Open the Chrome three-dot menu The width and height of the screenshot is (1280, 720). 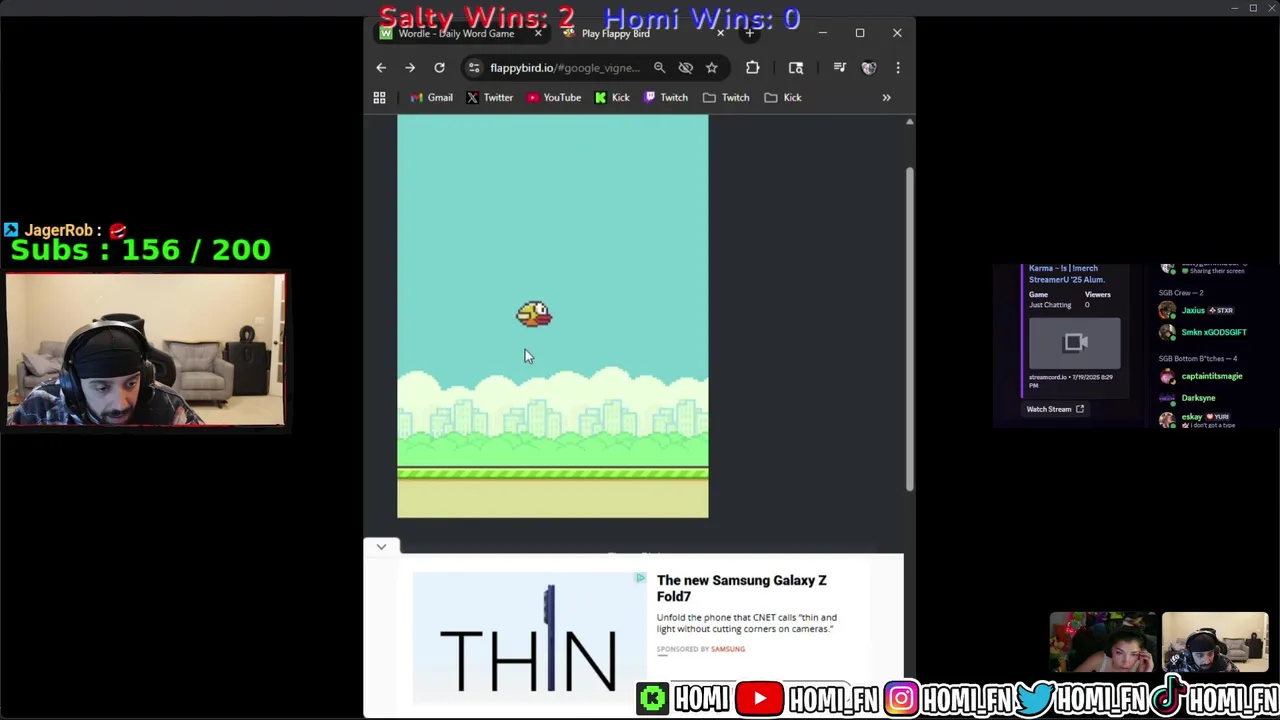[898, 68]
